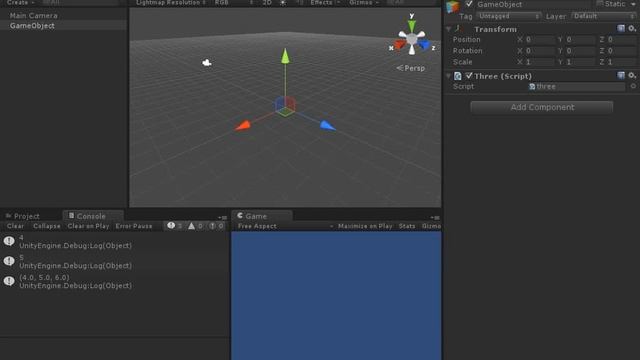Select Main Camera in the Hierarchy
The height and width of the screenshot is (360, 640).
pos(33,16)
